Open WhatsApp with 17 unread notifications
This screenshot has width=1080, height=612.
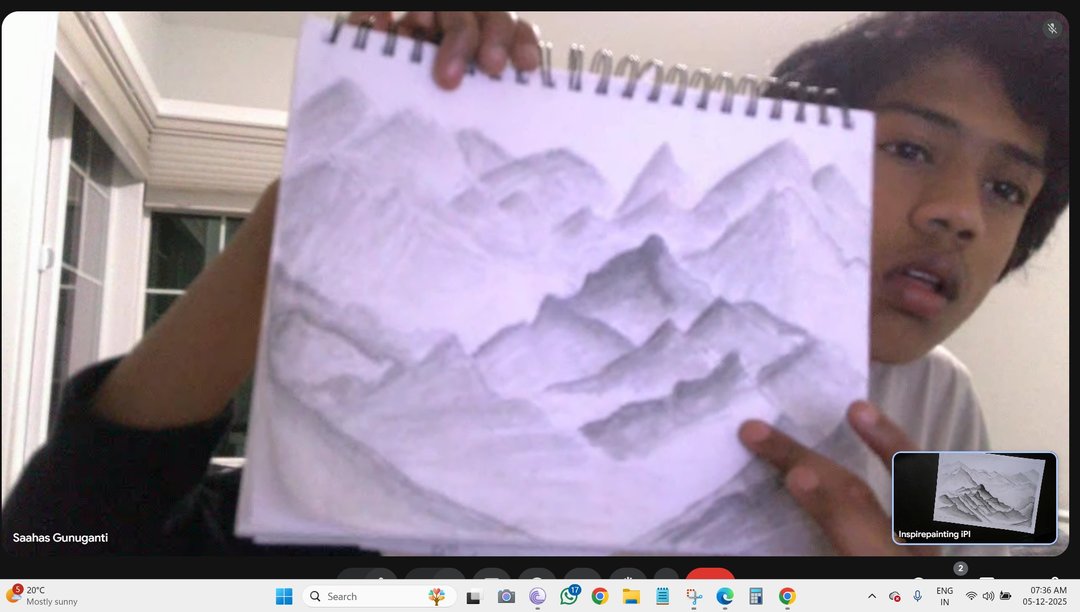tap(569, 596)
